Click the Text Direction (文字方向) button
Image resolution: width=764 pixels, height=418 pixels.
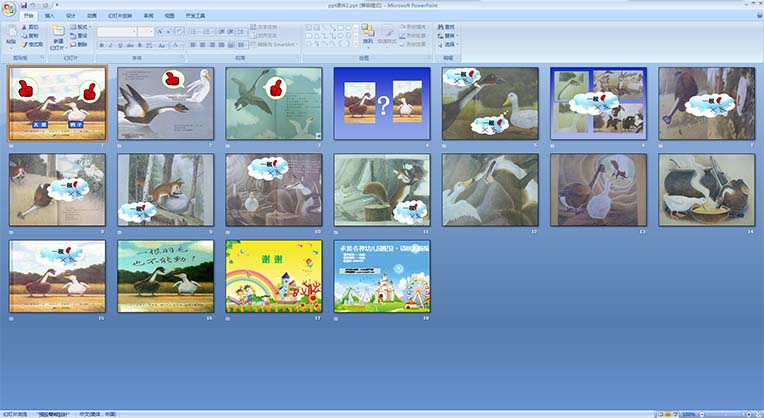tap(265, 27)
